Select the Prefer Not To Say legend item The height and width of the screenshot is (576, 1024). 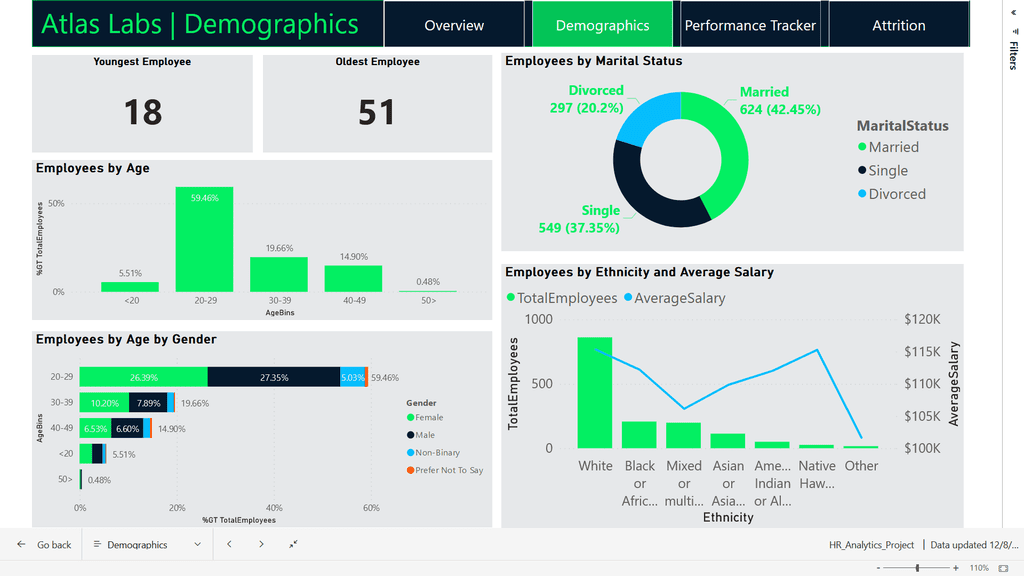click(x=445, y=470)
